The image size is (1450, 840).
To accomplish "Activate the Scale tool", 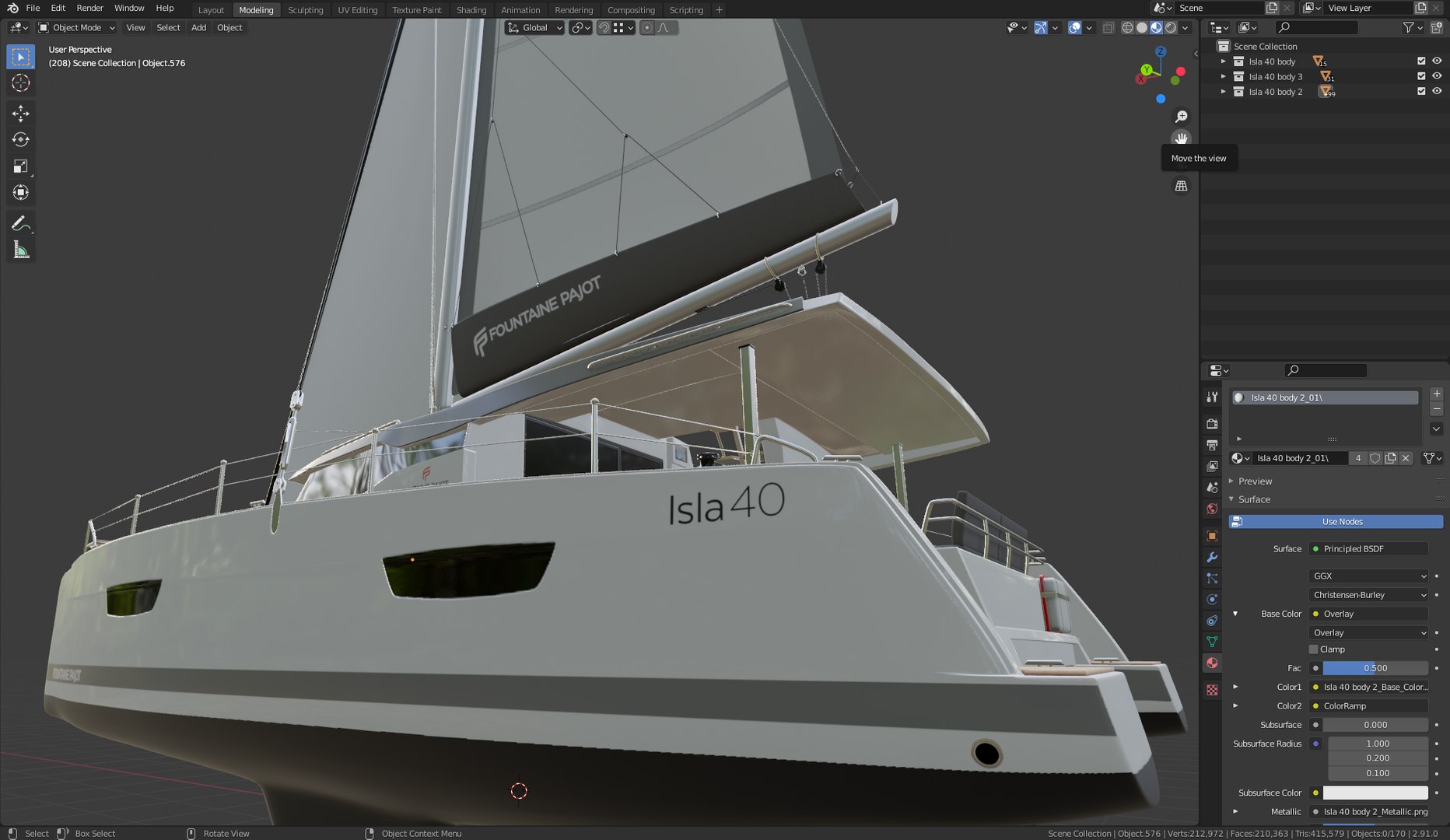I will coord(21,166).
